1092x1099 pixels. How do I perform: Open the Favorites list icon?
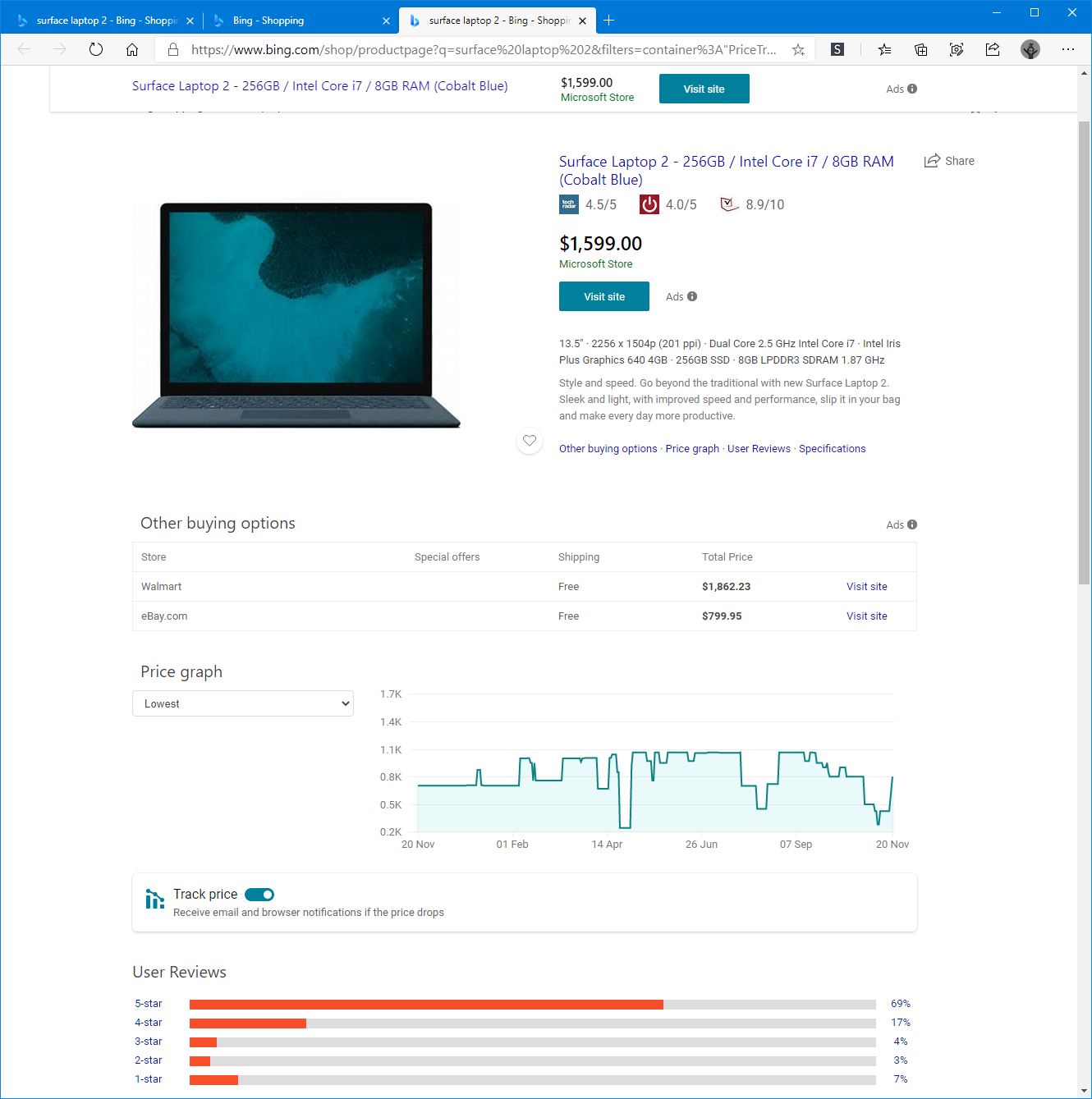pos(884,49)
